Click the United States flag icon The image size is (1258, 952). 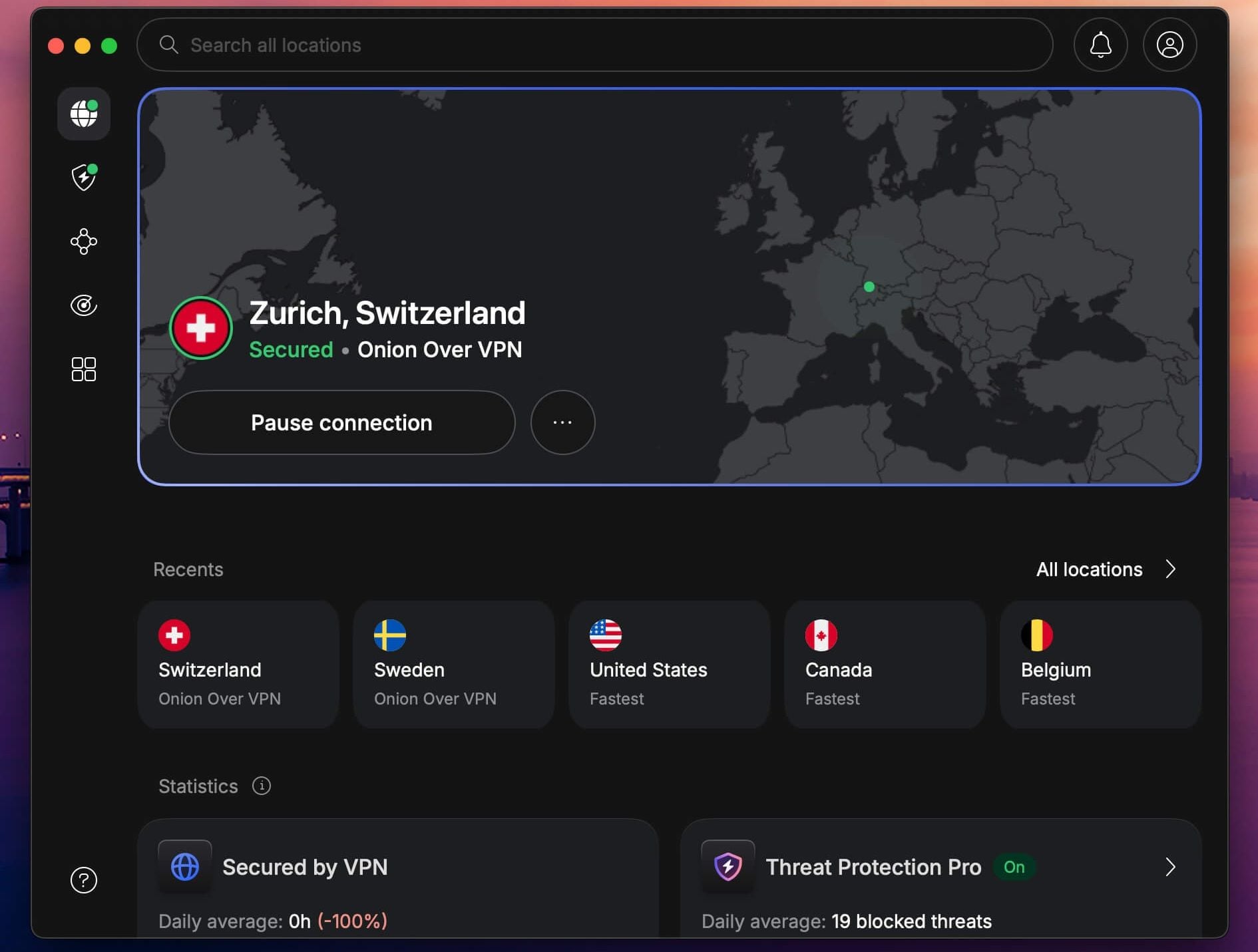606,635
